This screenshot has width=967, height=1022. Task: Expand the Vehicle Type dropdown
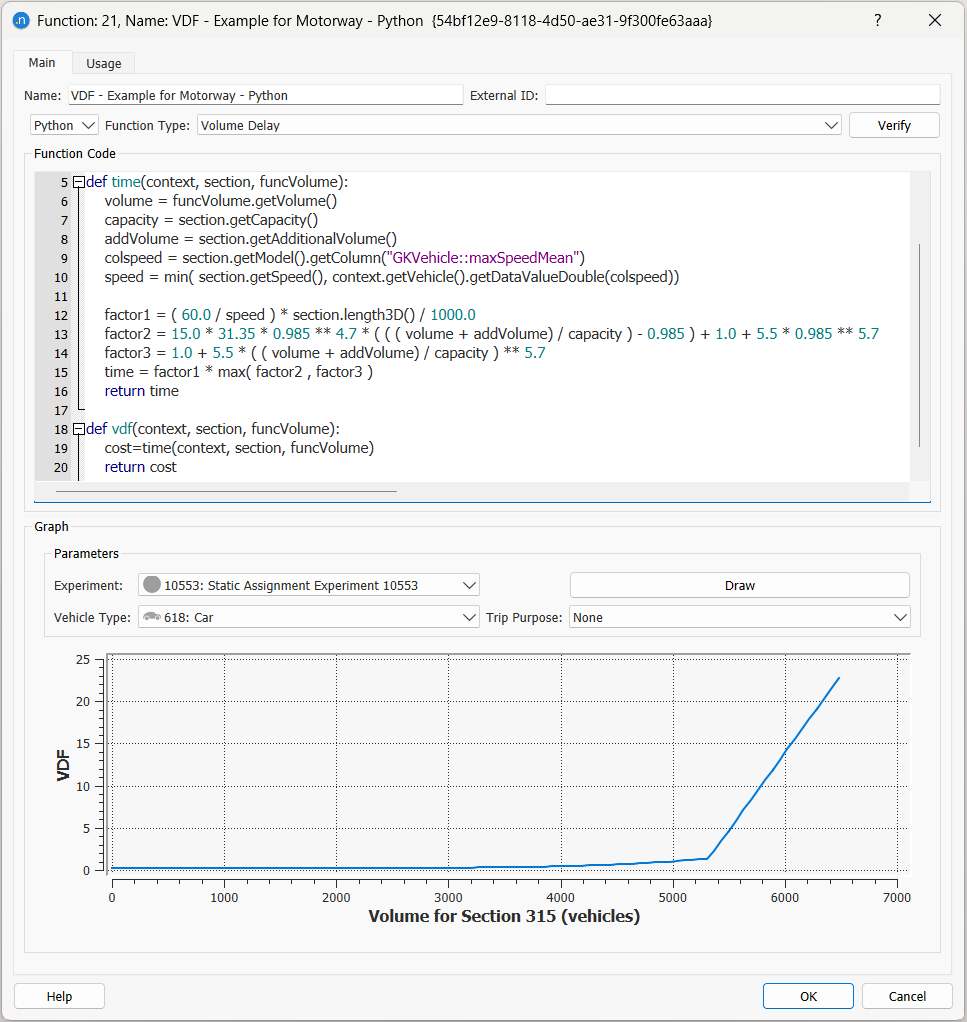click(468, 617)
